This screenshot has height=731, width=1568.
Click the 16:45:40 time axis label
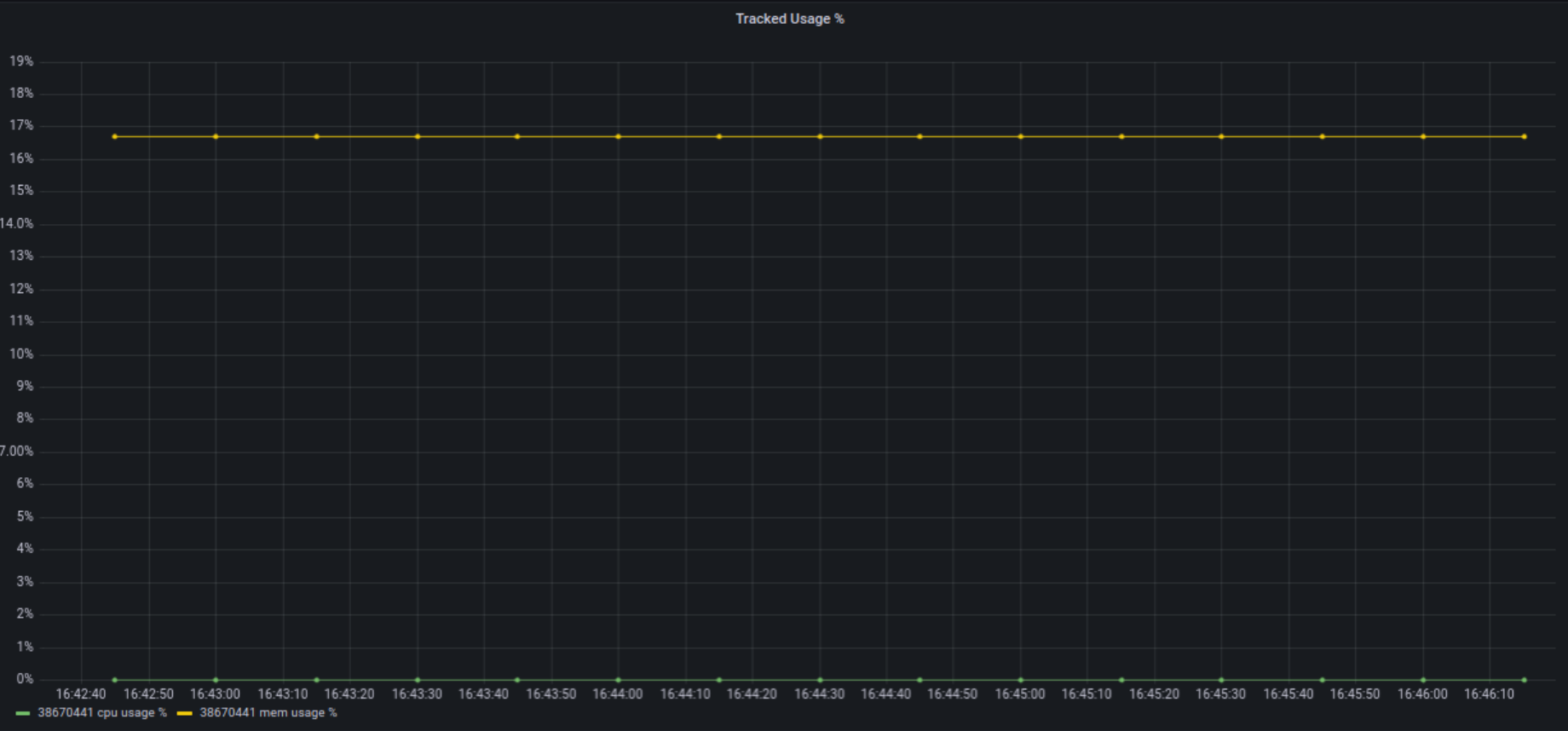pos(1288,694)
